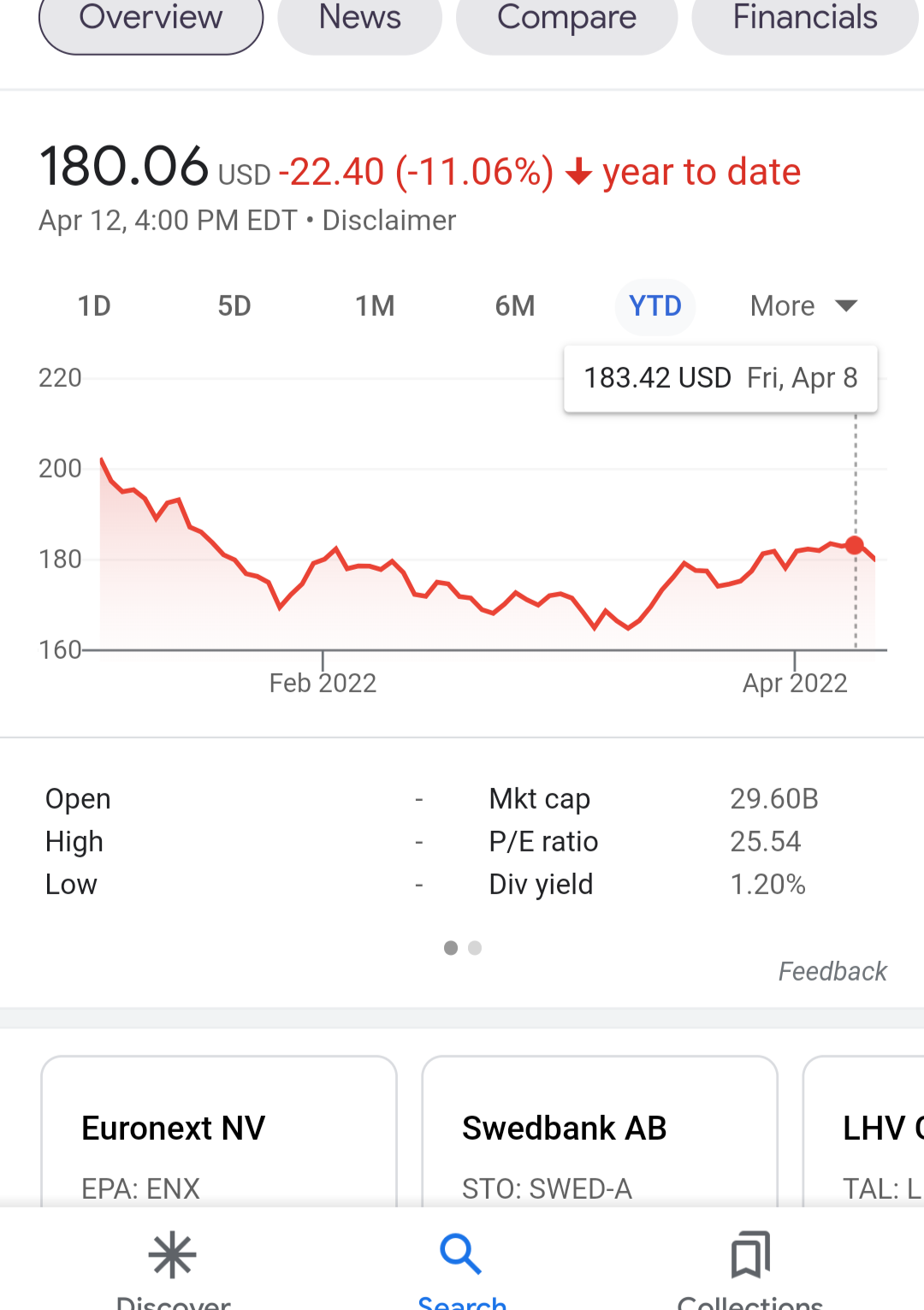
Task: Open the Collections bookmark icon
Action: (x=750, y=1254)
